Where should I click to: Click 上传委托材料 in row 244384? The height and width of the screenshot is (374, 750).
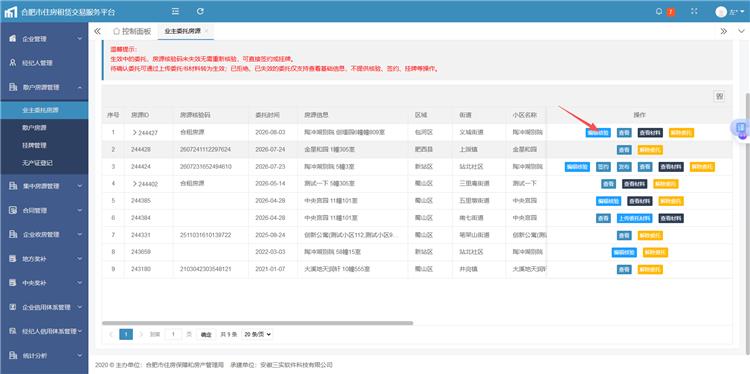(634, 218)
